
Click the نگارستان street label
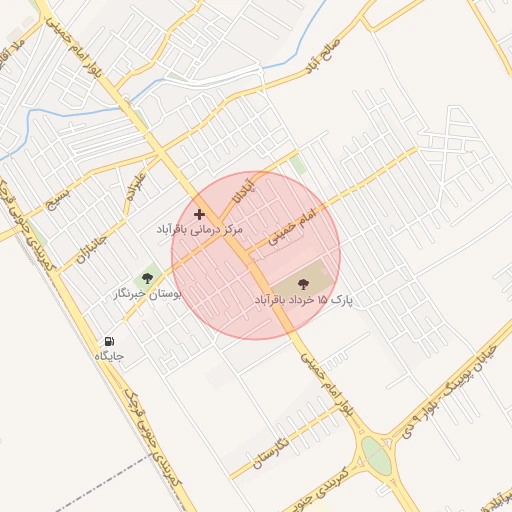point(271,453)
